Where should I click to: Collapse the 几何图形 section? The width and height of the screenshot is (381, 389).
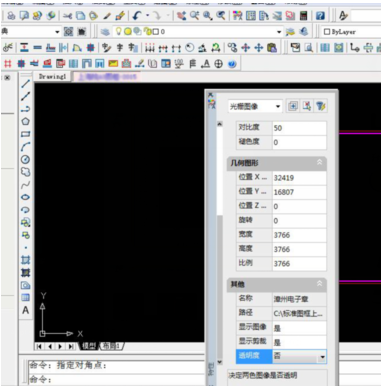pyautogui.click(x=319, y=162)
